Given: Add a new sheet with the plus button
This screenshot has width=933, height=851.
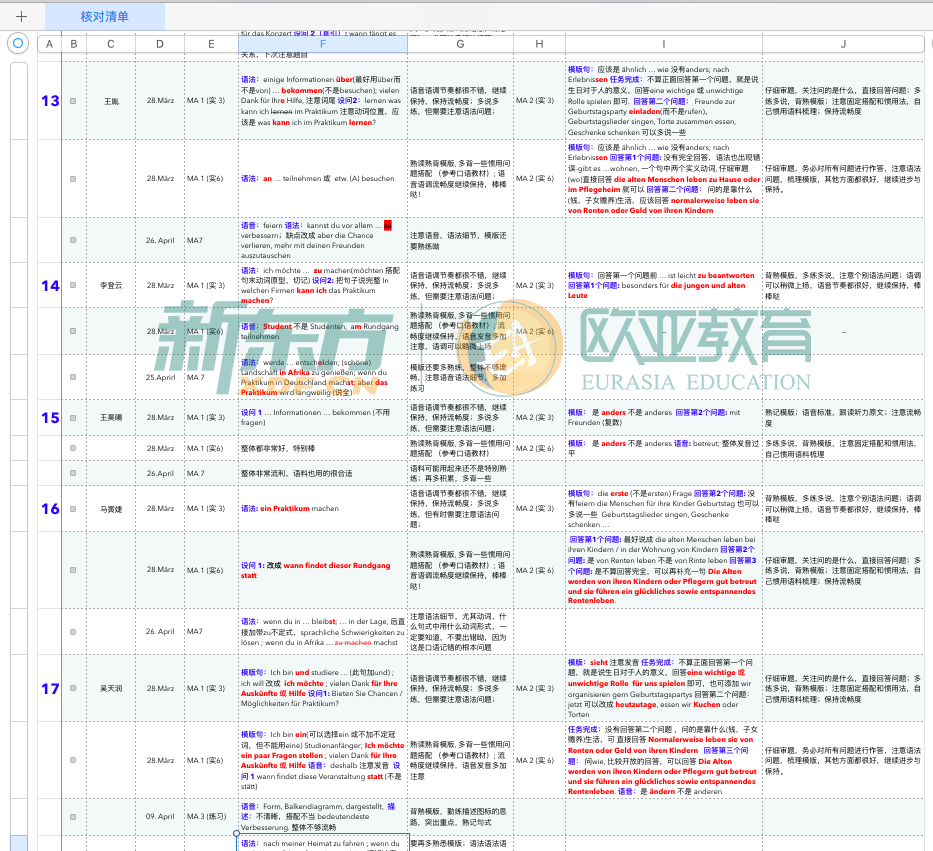Looking at the screenshot, I should coord(21,17).
